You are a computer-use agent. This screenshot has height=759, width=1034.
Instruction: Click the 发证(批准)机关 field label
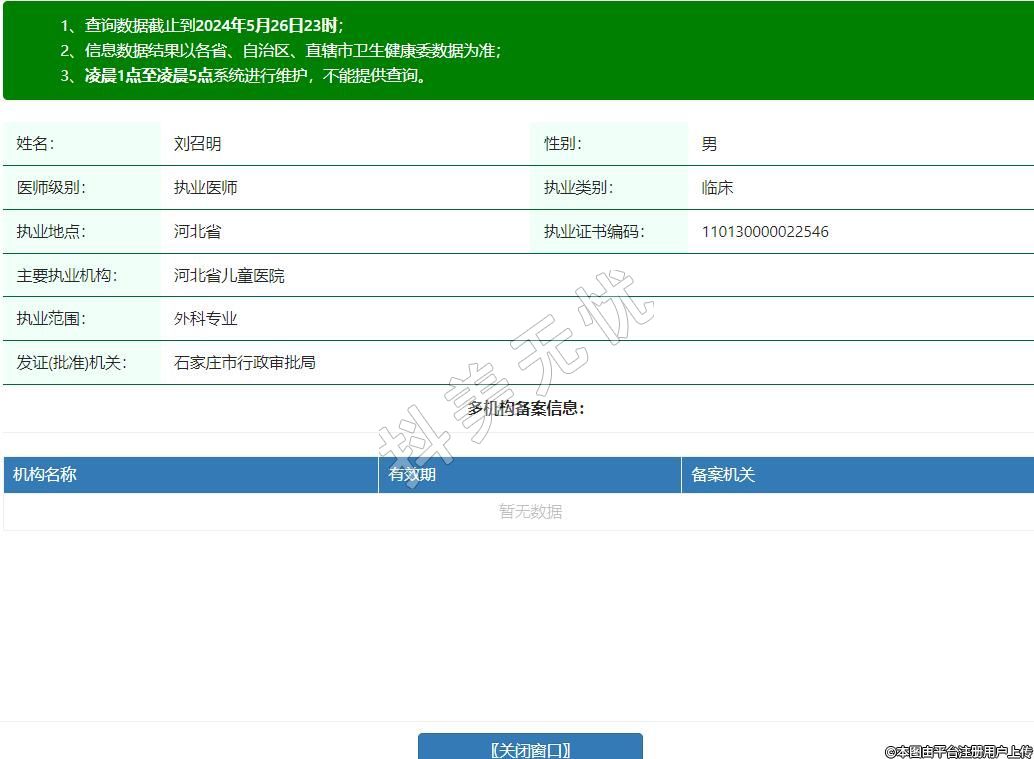tap(71, 363)
